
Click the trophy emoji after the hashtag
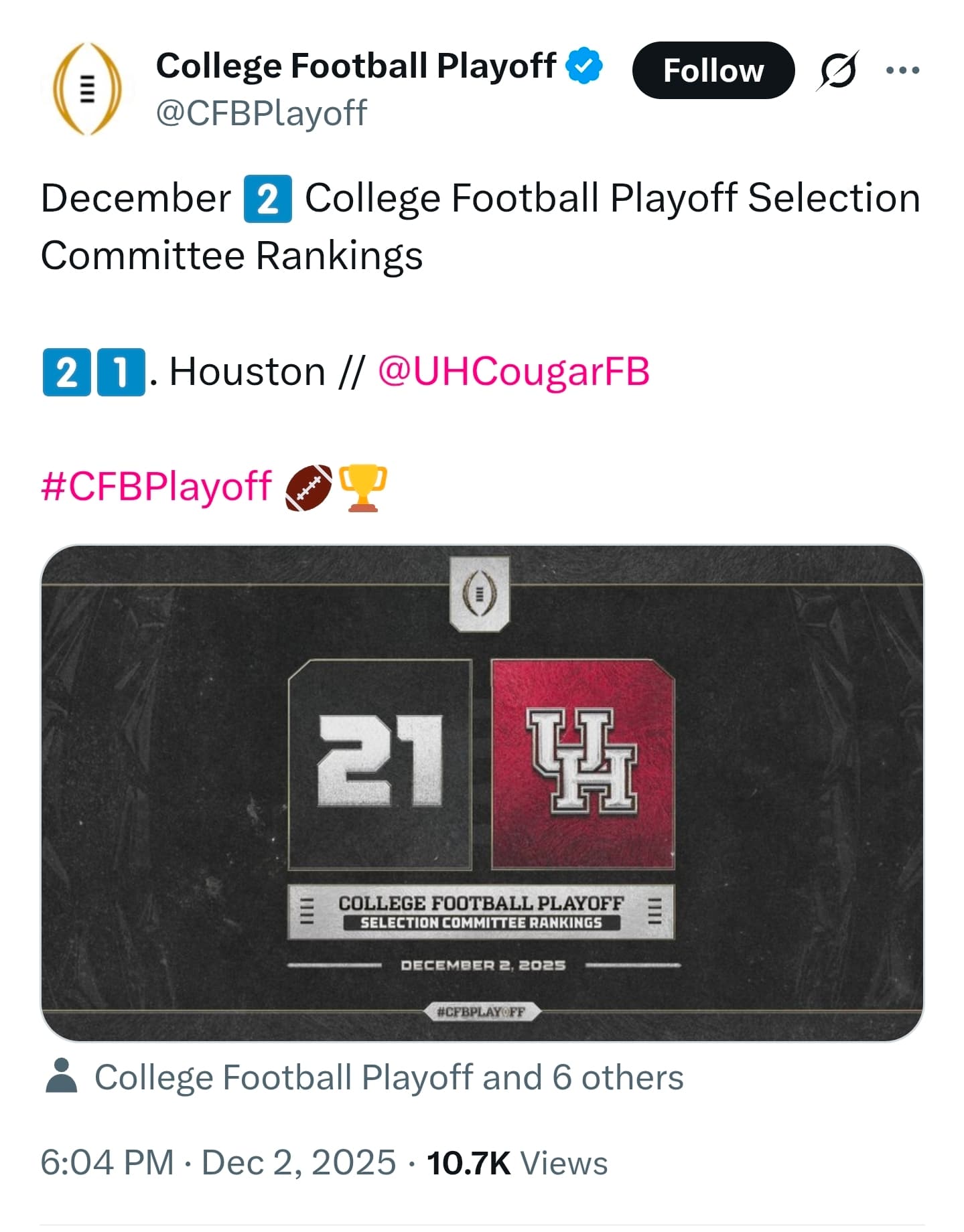tap(363, 487)
